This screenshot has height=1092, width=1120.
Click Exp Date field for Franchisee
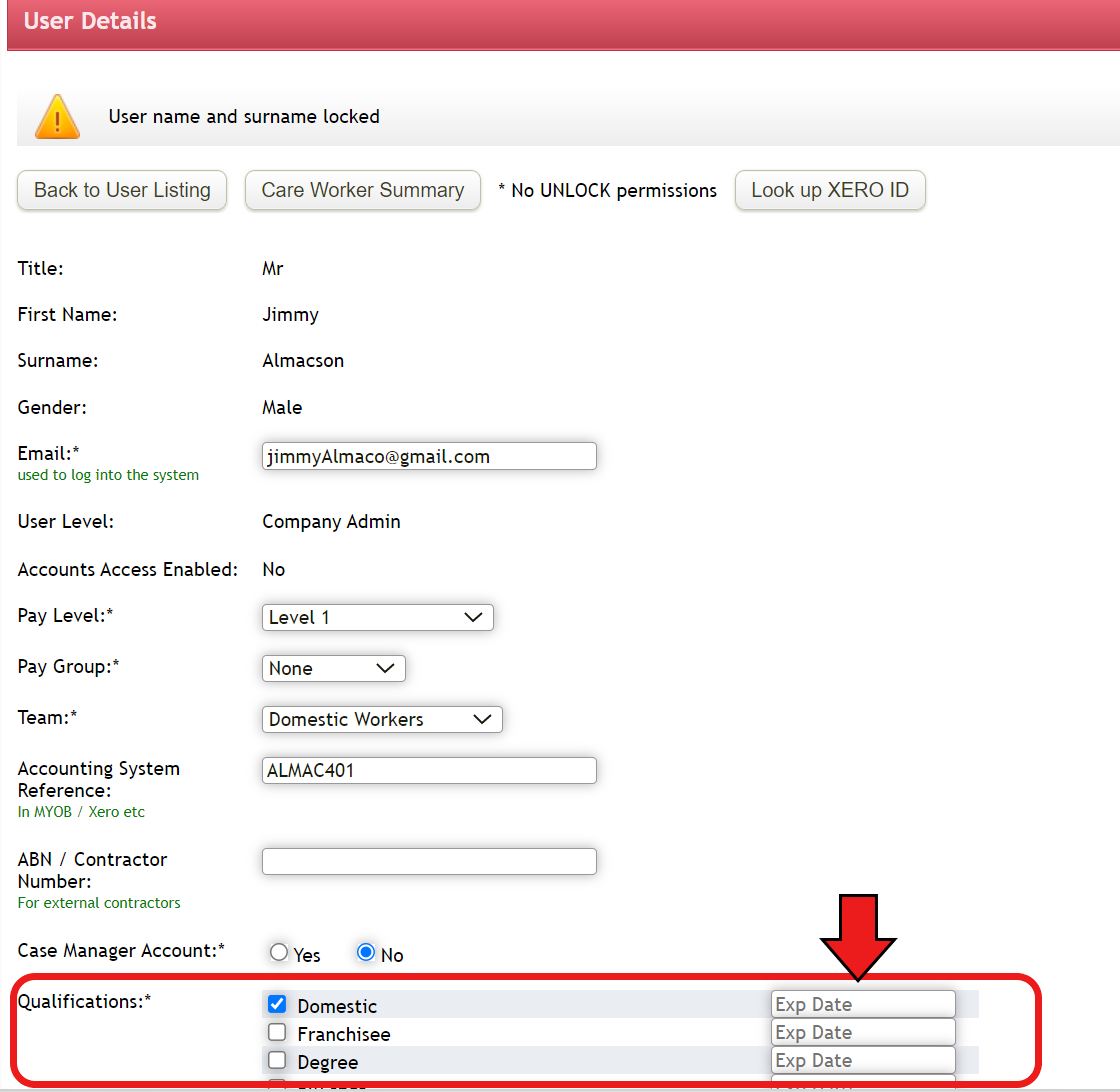(863, 1032)
